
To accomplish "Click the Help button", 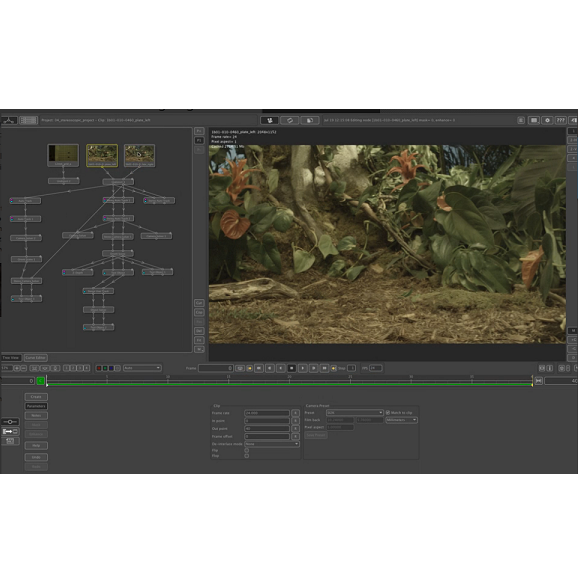I will [36, 446].
